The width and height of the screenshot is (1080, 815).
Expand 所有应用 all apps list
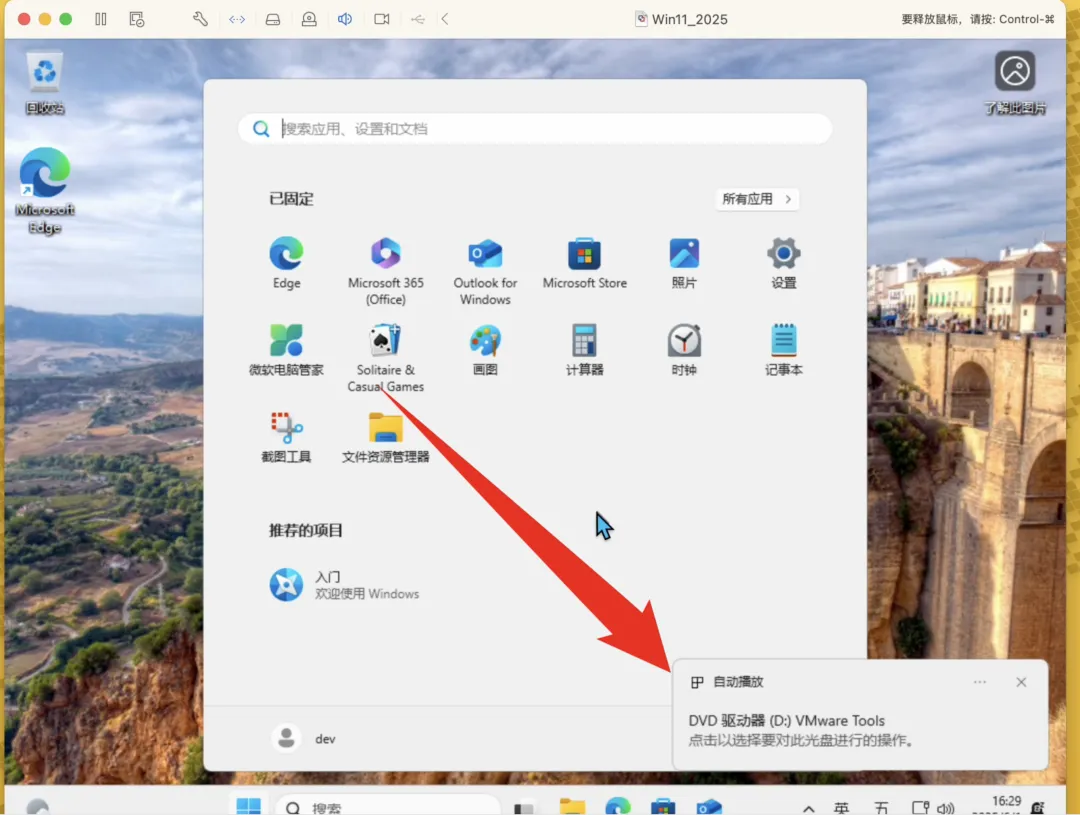pyautogui.click(x=756, y=199)
